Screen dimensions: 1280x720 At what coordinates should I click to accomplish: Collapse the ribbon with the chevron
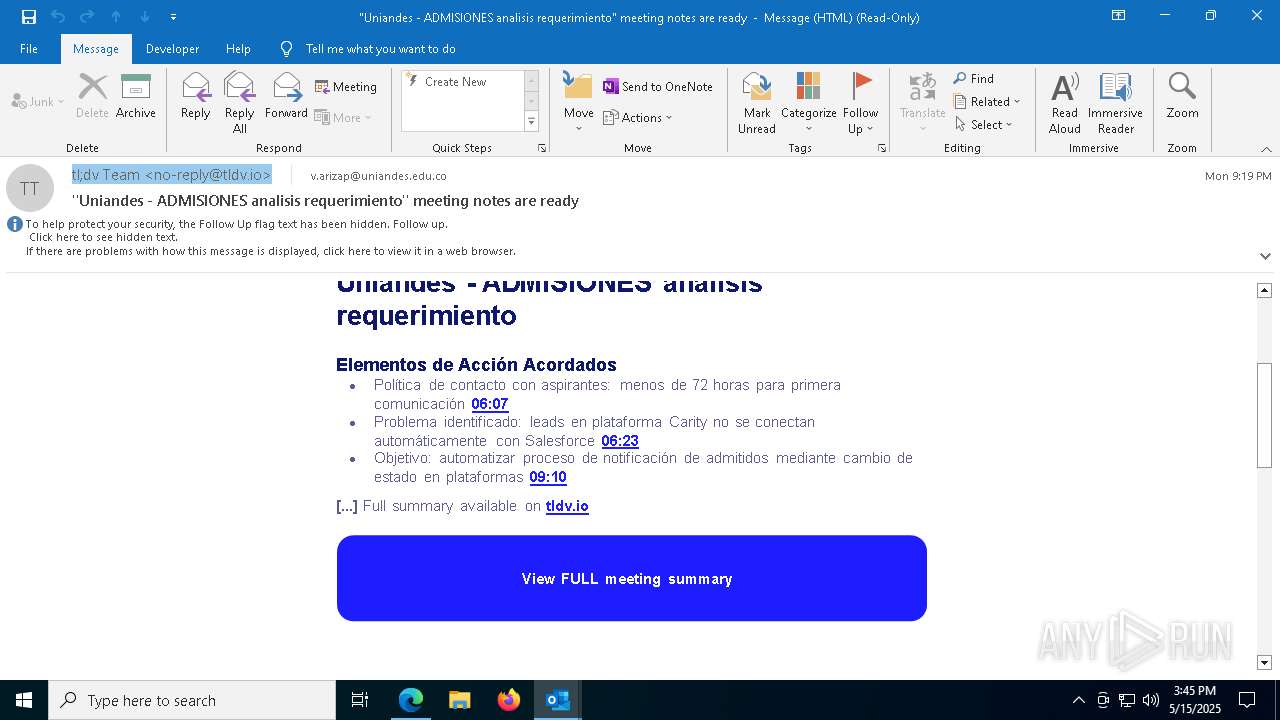[x=1265, y=149]
